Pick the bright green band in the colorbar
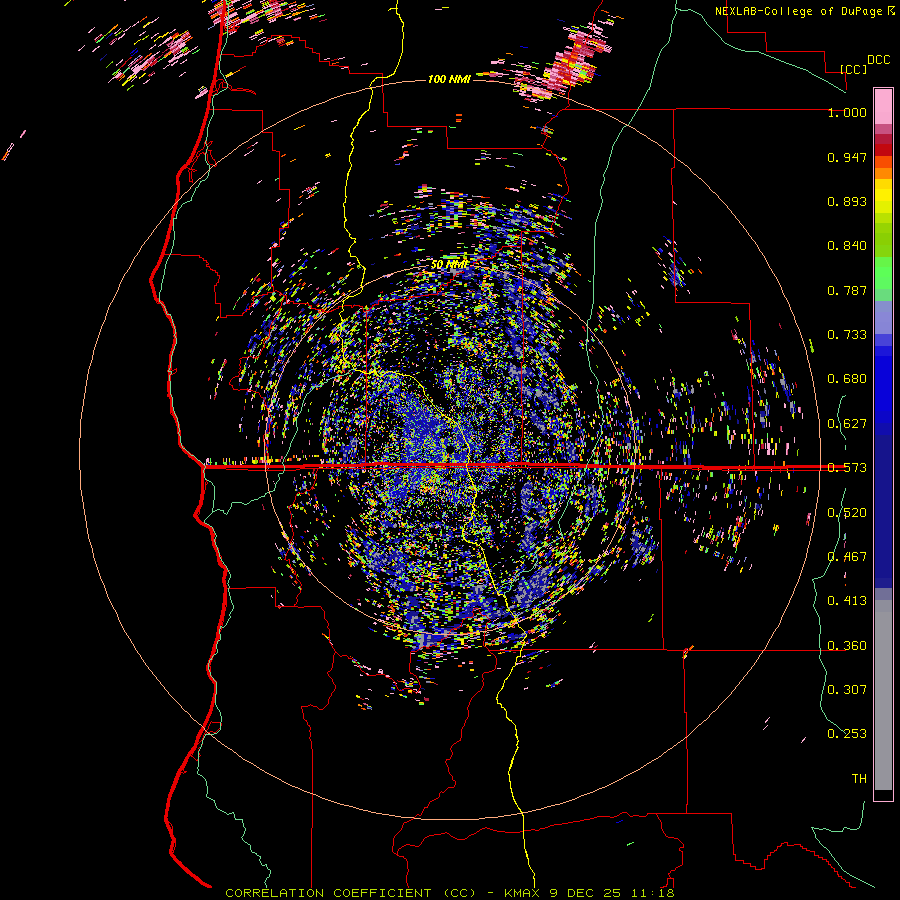Image resolution: width=900 pixels, height=900 pixels. pyautogui.click(x=883, y=272)
